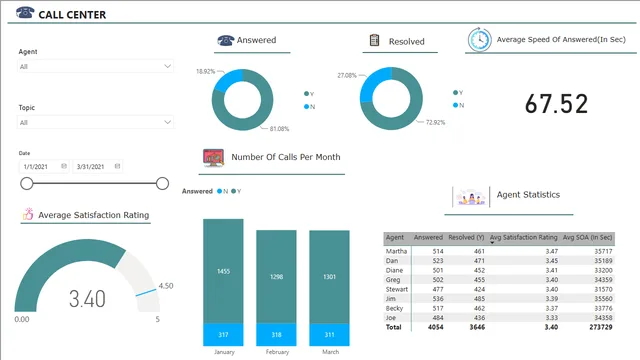Select Becky row in agent table
640x360 pixels.
point(499,308)
